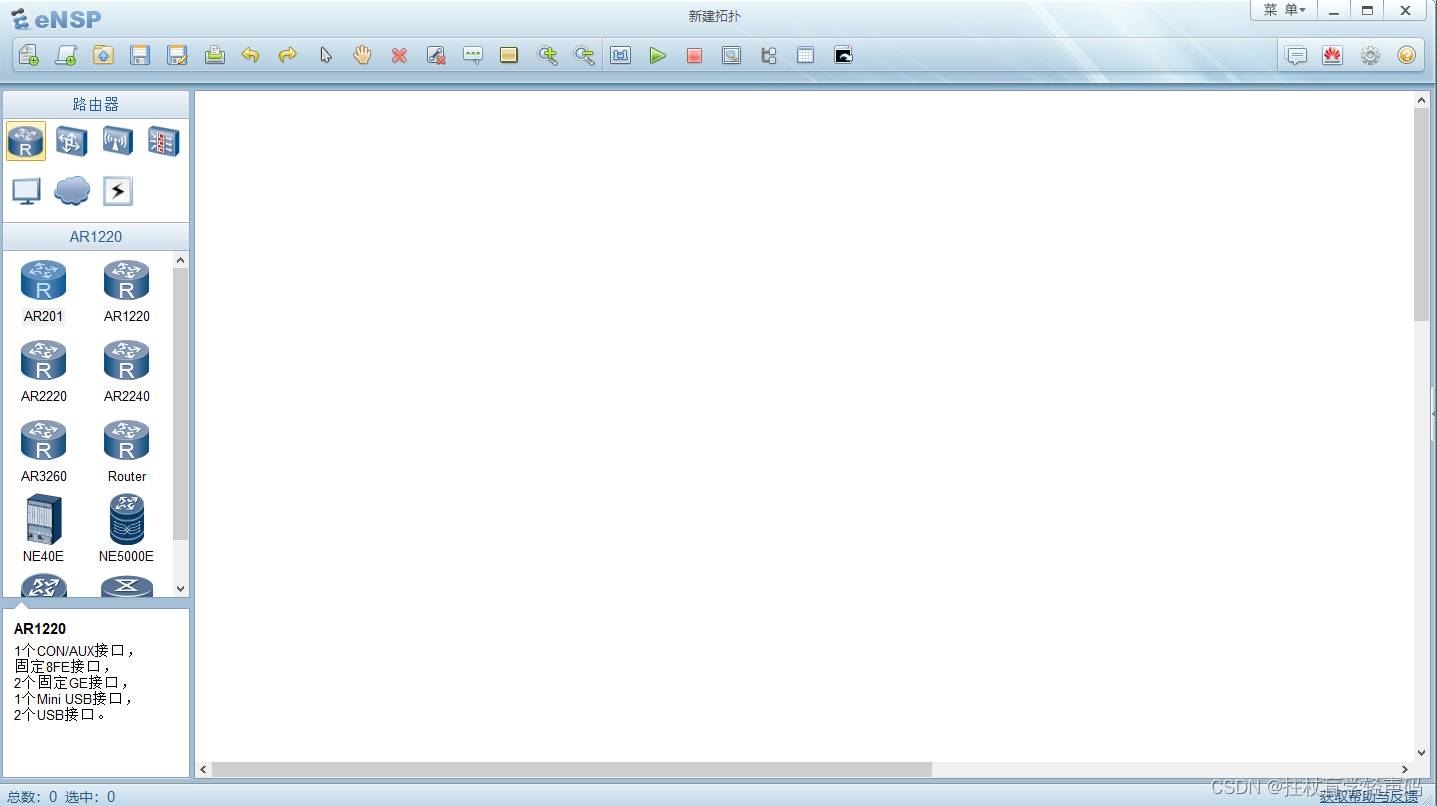Click the canvas horizontal scrollbar thumb
This screenshot has width=1437, height=806.
coord(572,770)
